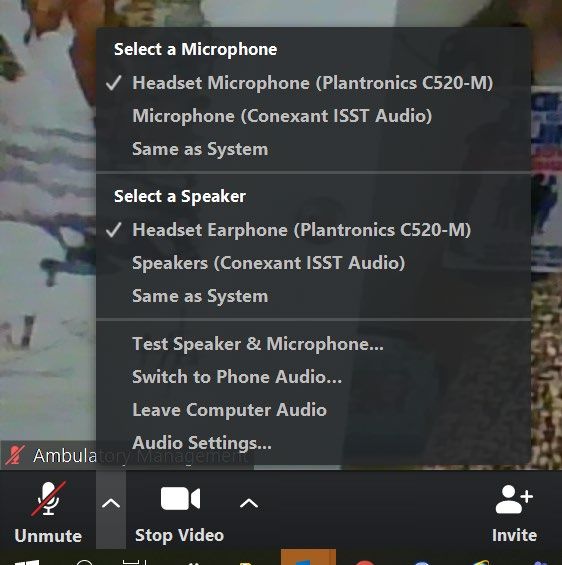Screen dimensions: 562x565
Task: Click the orange highlighted taskbar app icon
Action: click(308, 557)
